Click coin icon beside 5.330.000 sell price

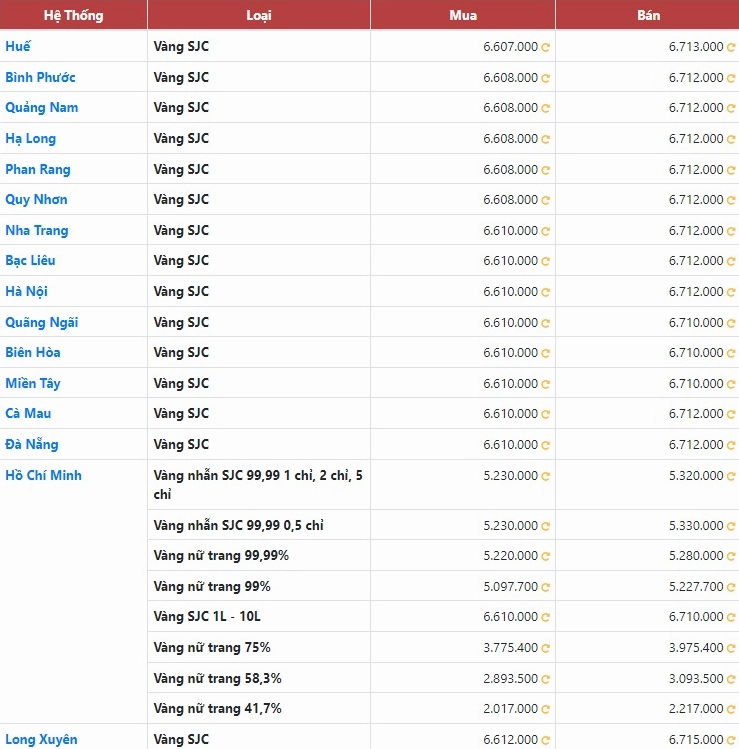tap(731, 526)
